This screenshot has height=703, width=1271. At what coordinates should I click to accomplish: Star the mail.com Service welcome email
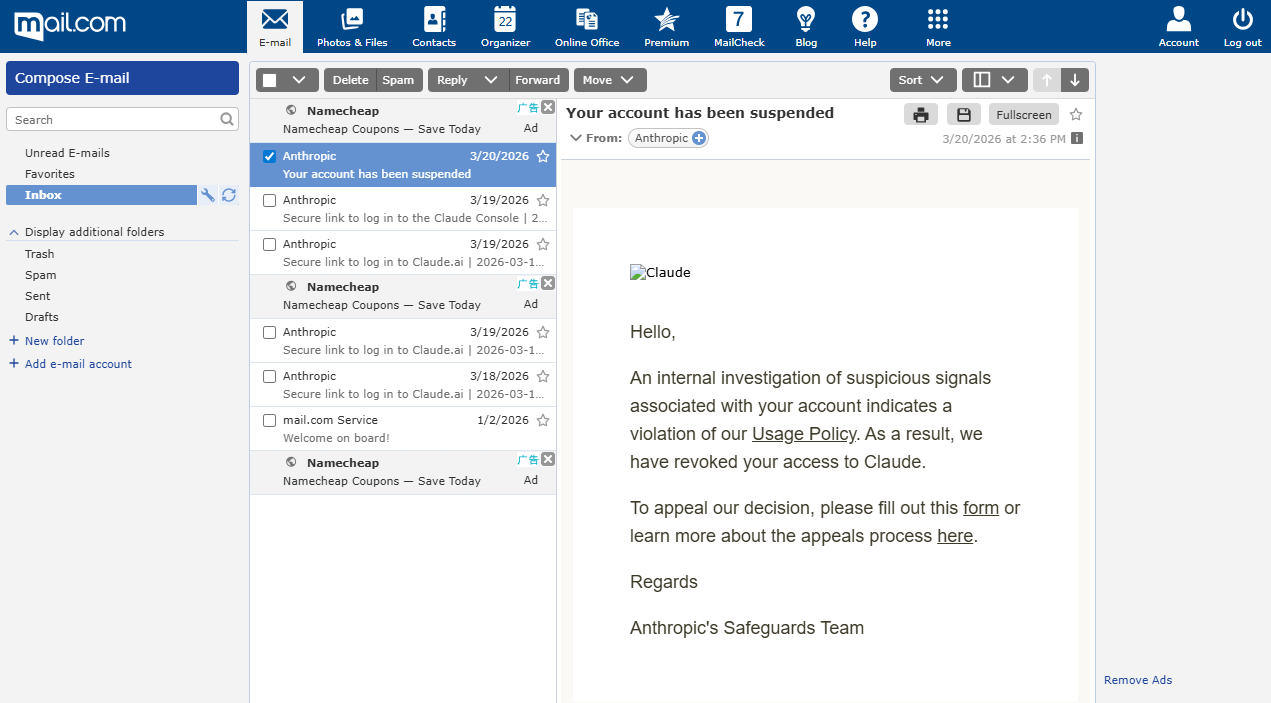pos(543,420)
